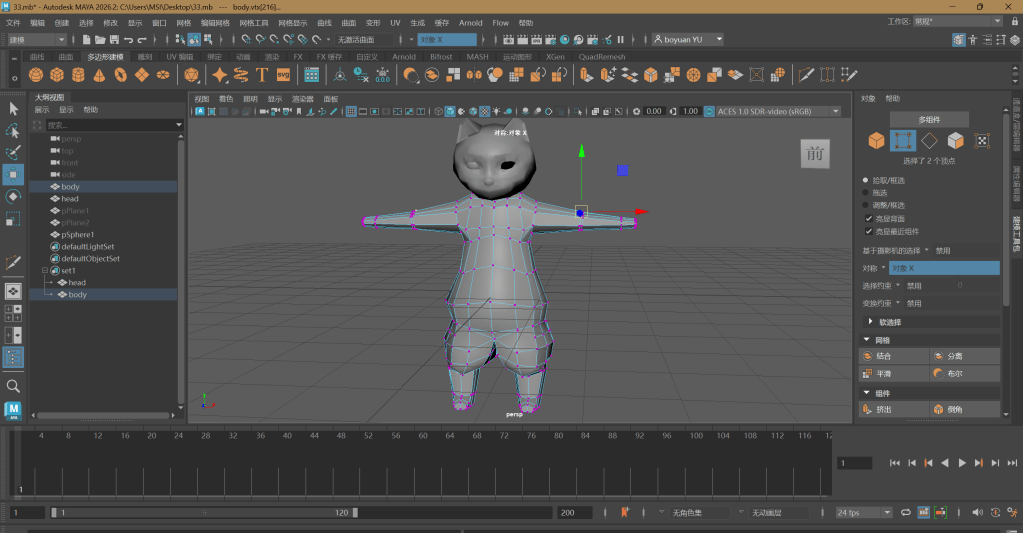1023x533 pixels.
Task: Click the polygon Type text shelf icon
Action: (262, 75)
